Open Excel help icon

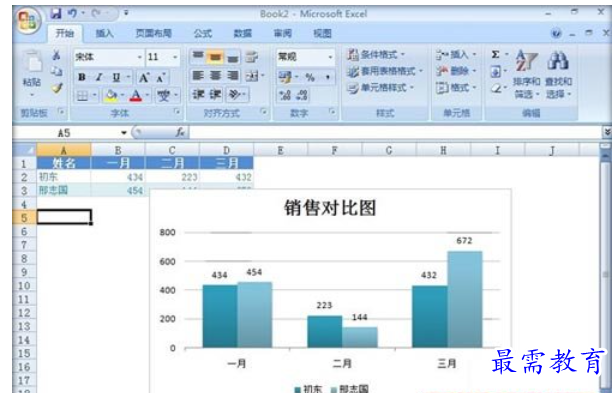point(556,34)
